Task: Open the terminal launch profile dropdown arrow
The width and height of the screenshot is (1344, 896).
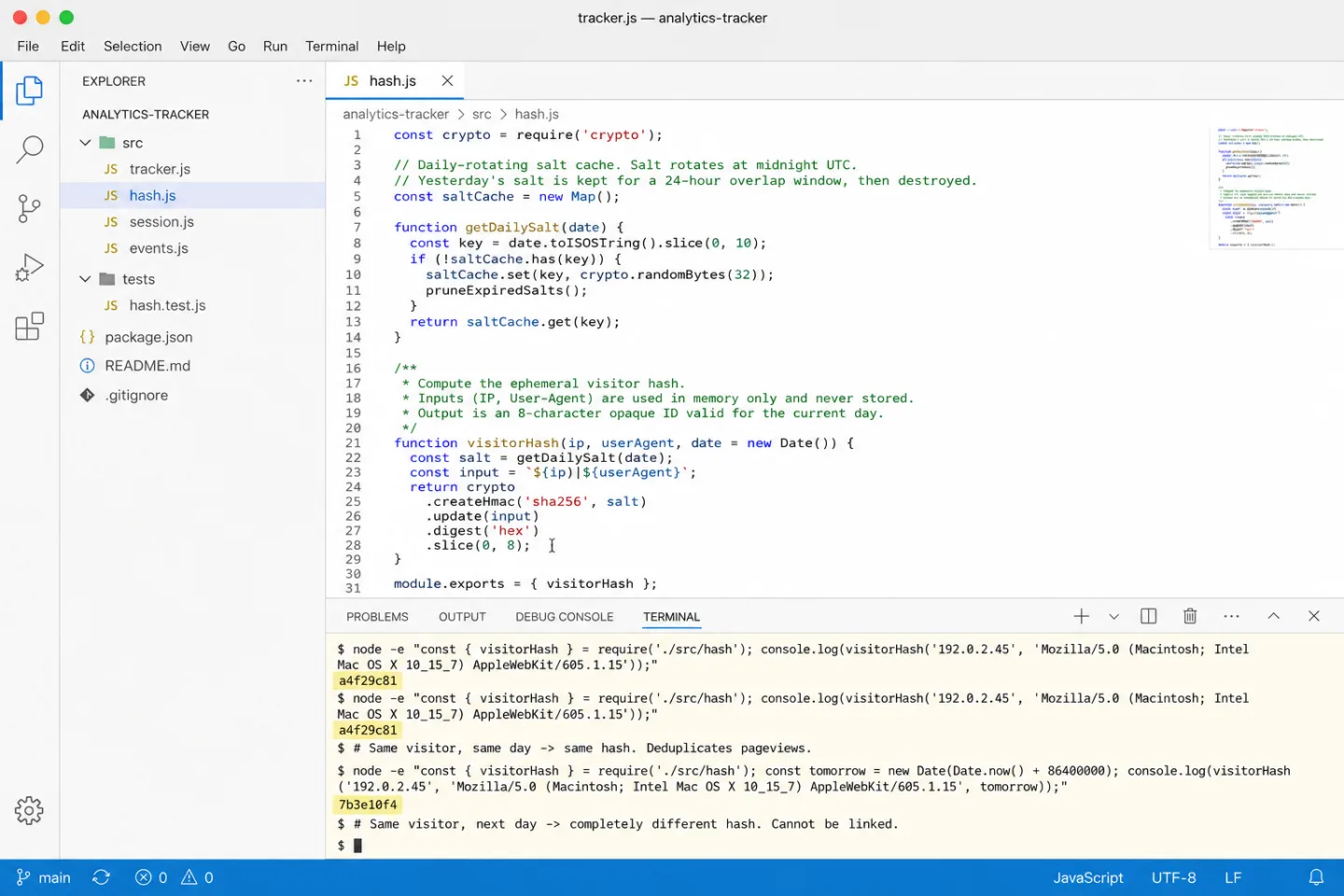Action: coord(1113,616)
